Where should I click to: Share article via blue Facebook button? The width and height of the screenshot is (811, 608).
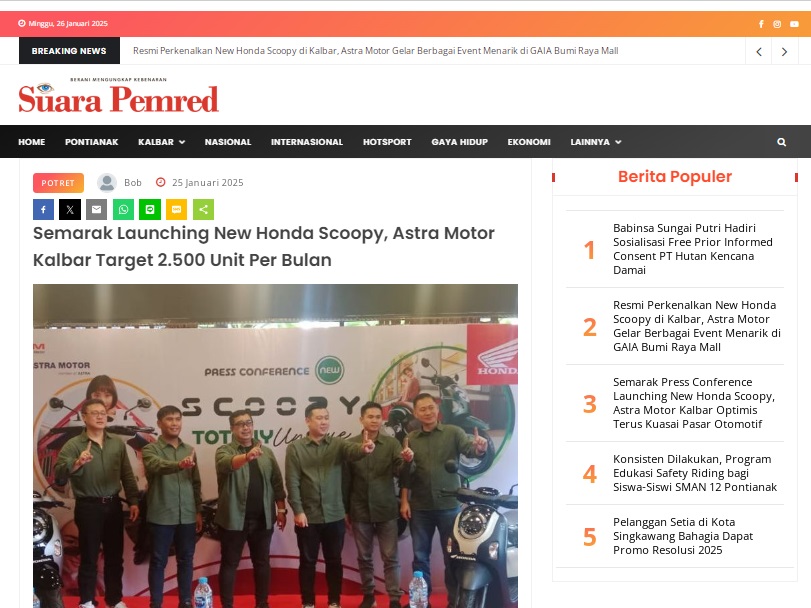(43, 209)
